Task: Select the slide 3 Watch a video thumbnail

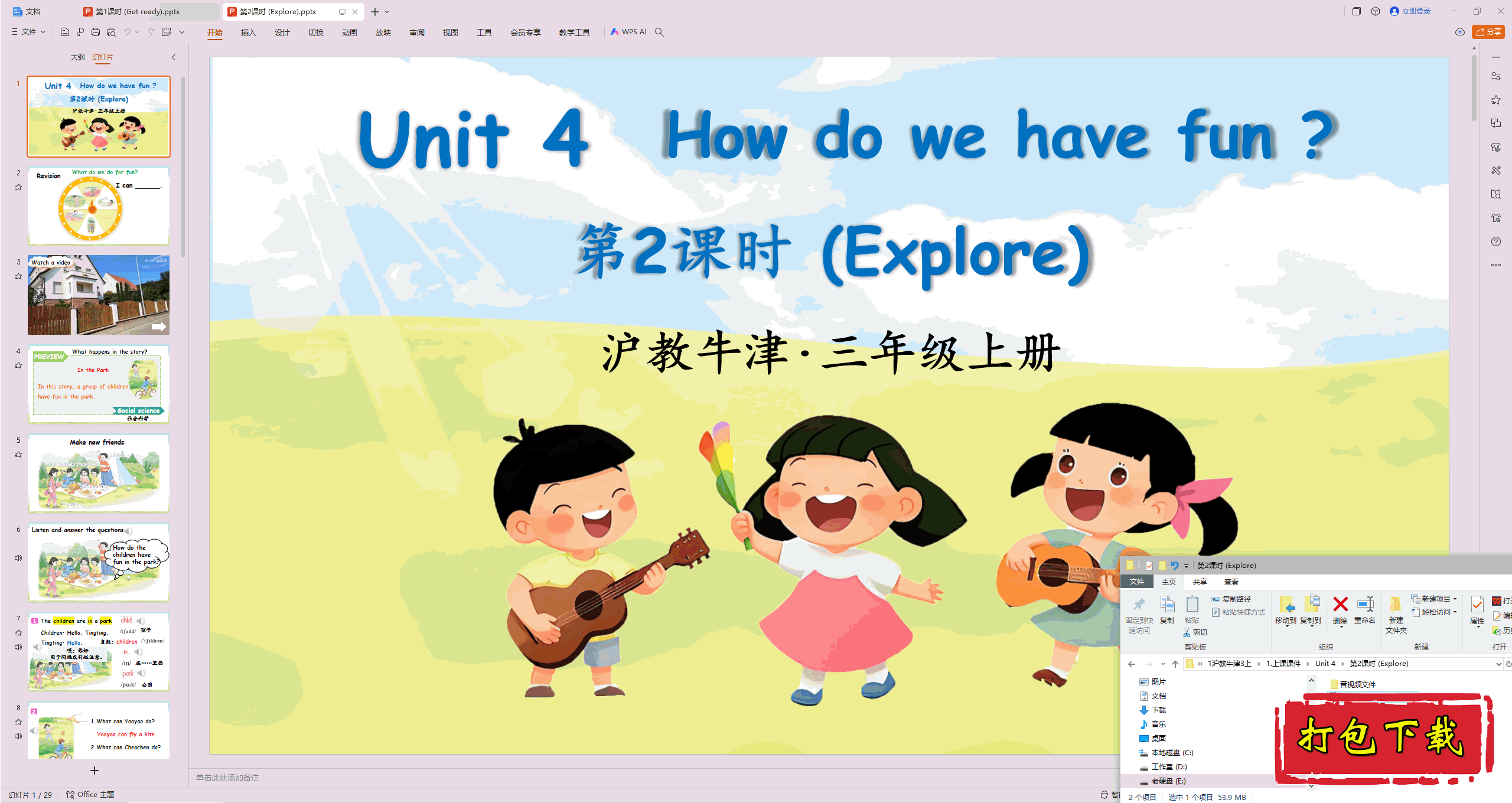Action: pyautogui.click(x=99, y=295)
